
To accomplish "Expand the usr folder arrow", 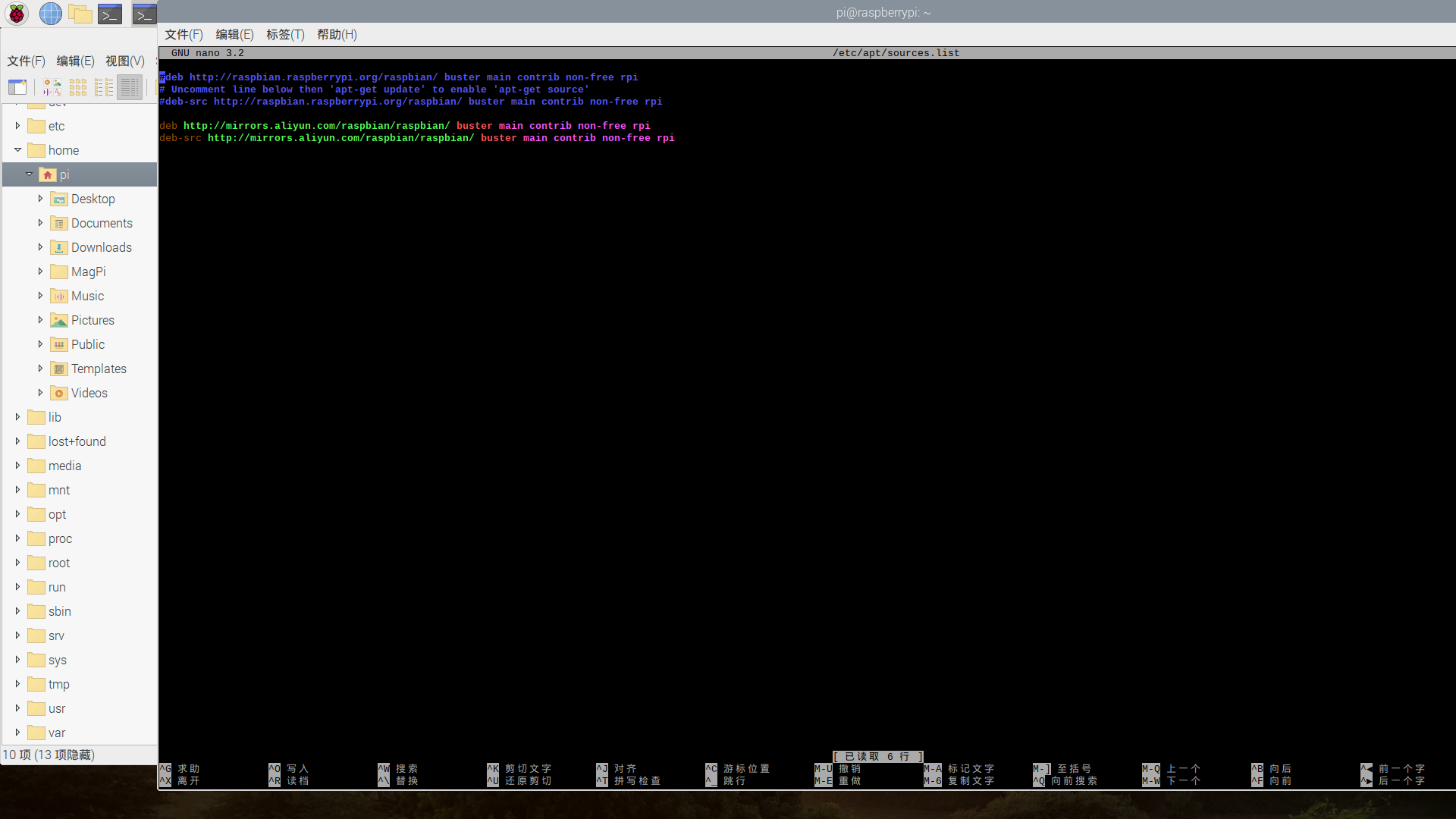I will tap(17, 708).
